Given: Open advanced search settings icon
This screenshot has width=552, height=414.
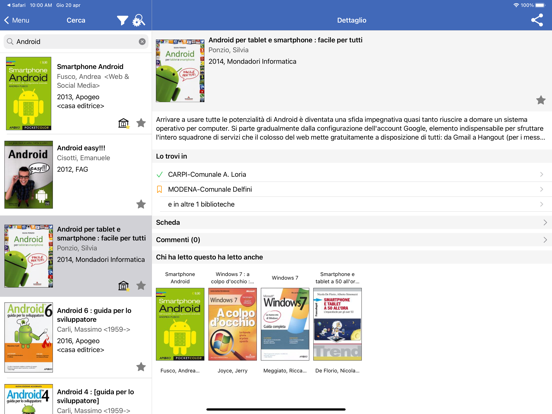Looking at the screenshot, I should point(139,20).
